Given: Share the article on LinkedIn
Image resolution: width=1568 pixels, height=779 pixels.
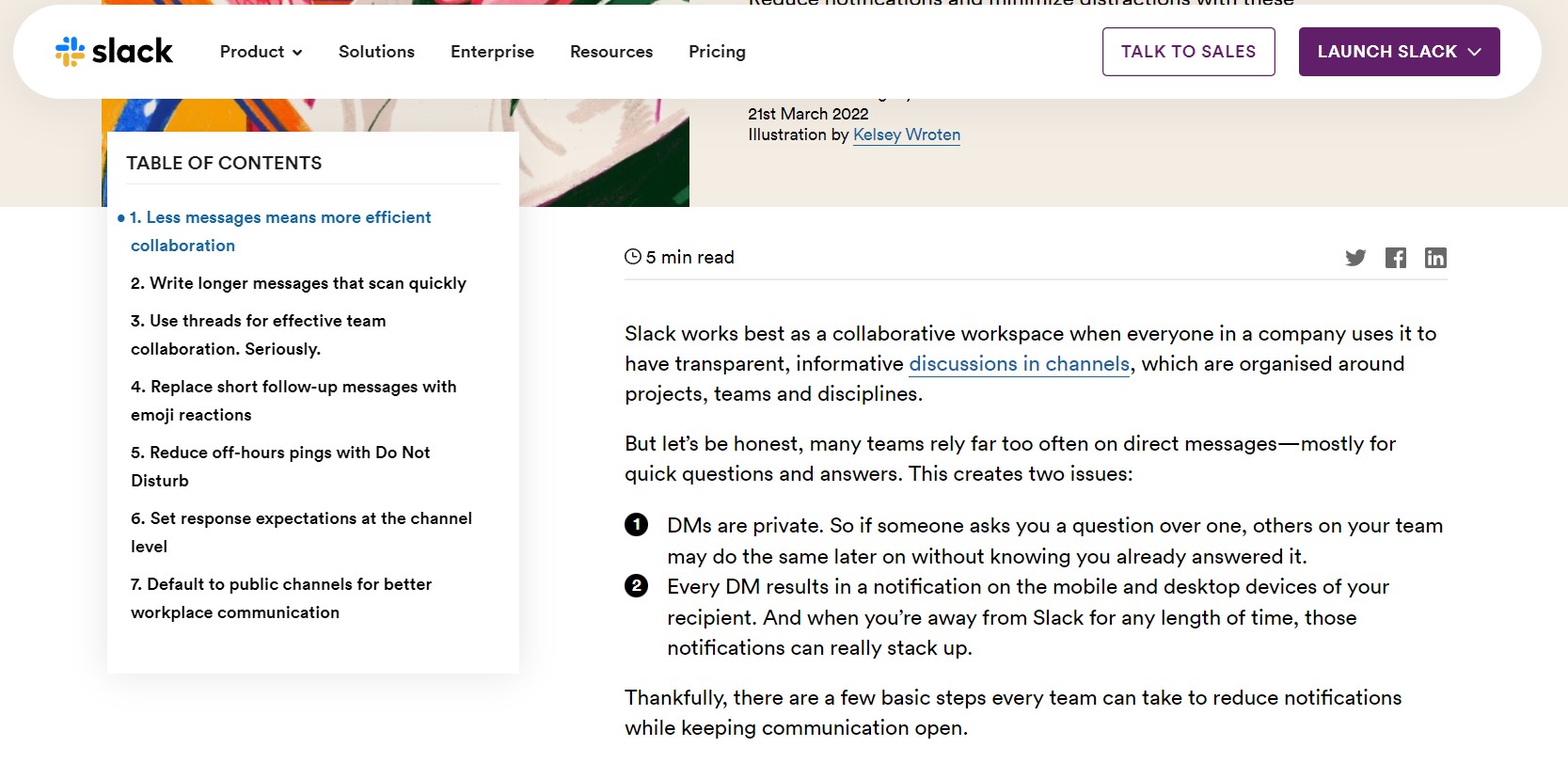Looking at the screenshot, I should click(x=1435, y=258).
